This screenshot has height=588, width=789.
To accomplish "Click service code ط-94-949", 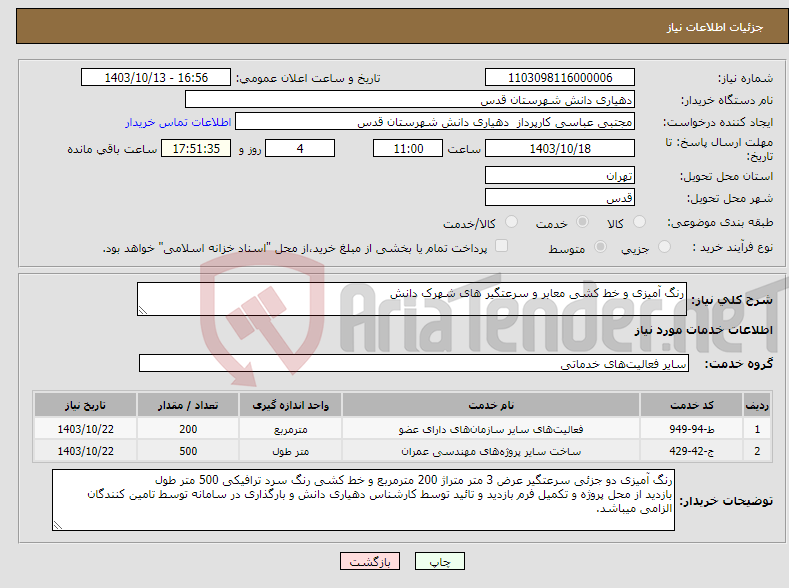I will click(x=692, y=429).
